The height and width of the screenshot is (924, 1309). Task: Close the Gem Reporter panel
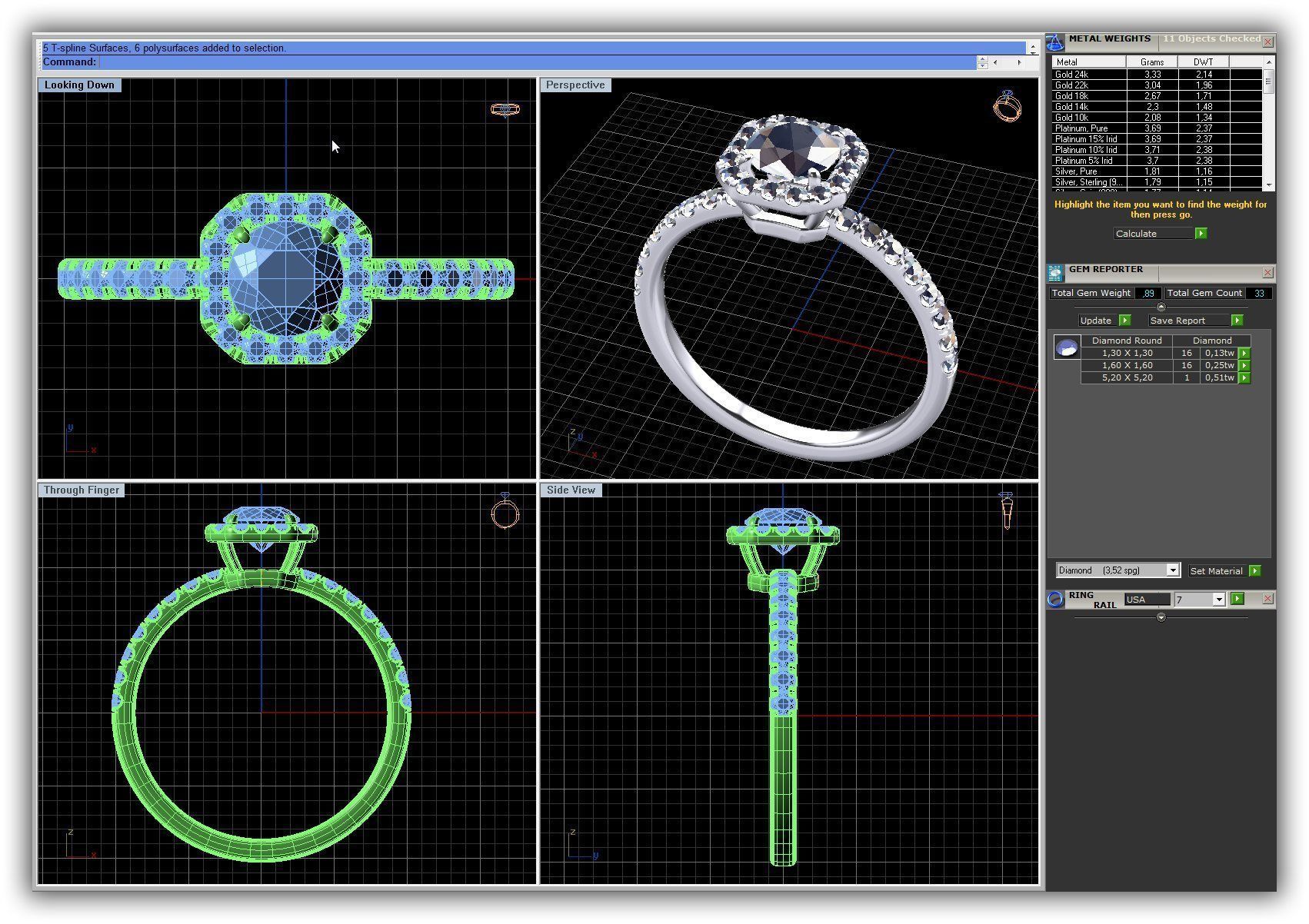1267,273
